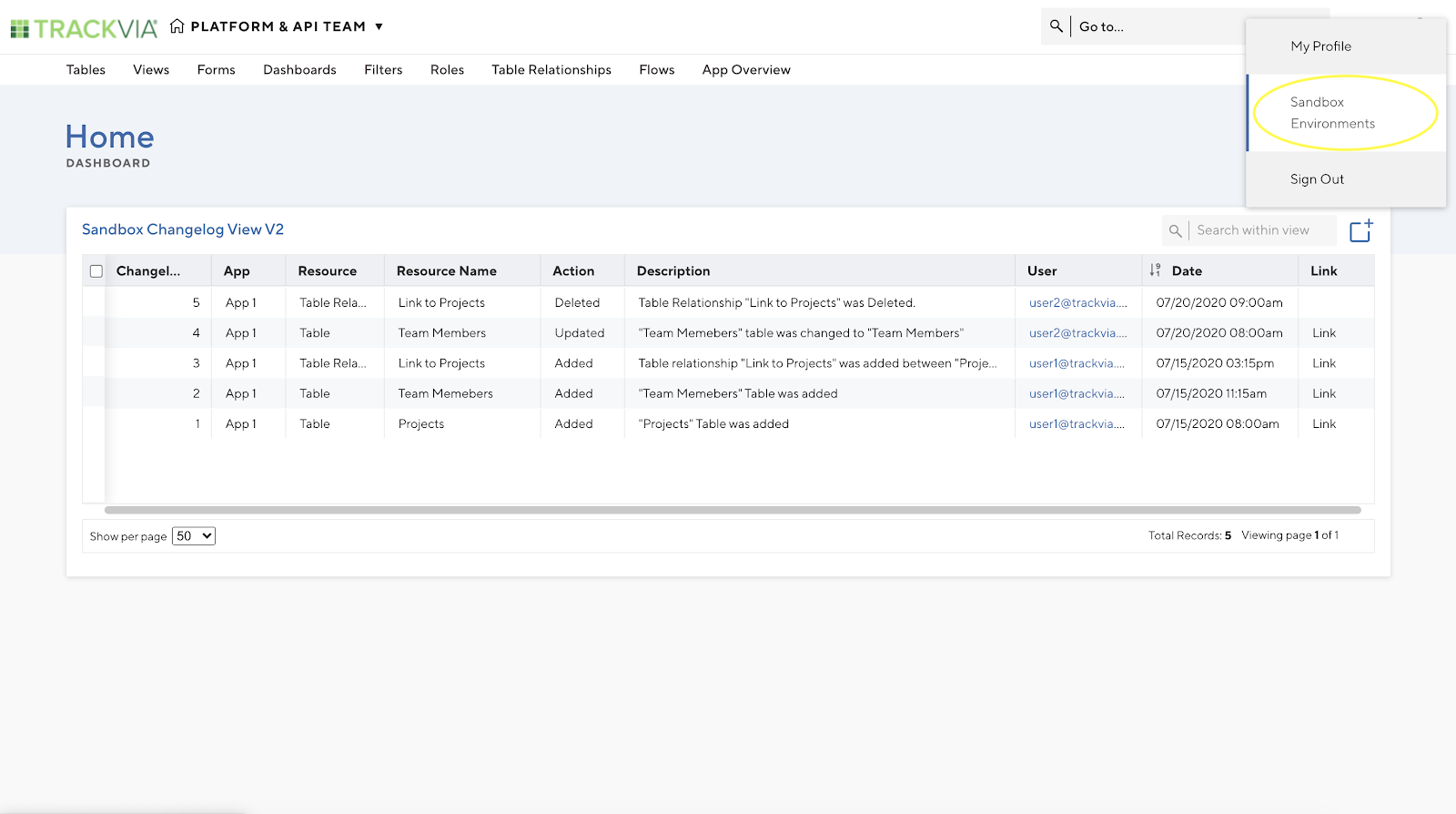1456x814 pixels.
Task: Open the Show per page dropdown
Action: pyautogui.click(x=194, y=536)
